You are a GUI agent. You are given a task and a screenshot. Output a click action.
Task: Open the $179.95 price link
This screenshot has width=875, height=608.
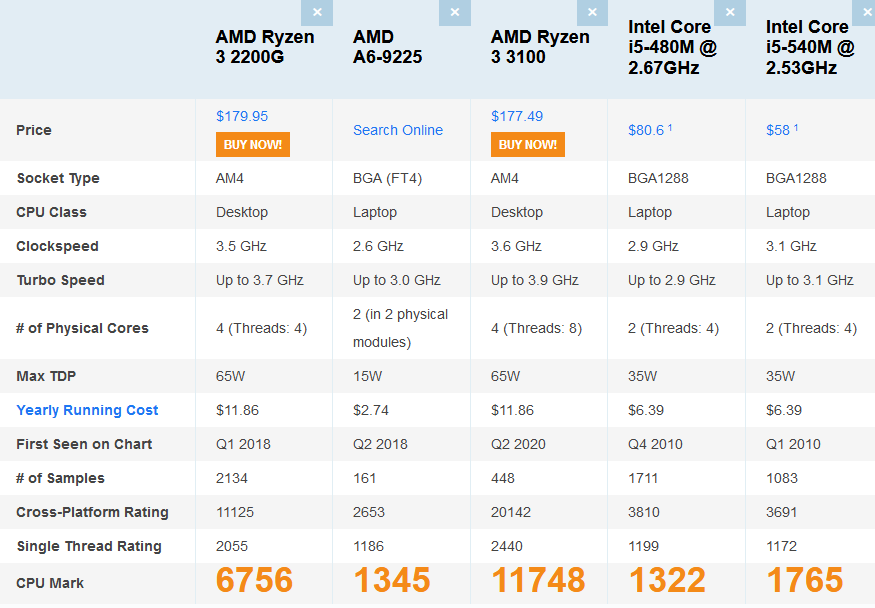242,116
